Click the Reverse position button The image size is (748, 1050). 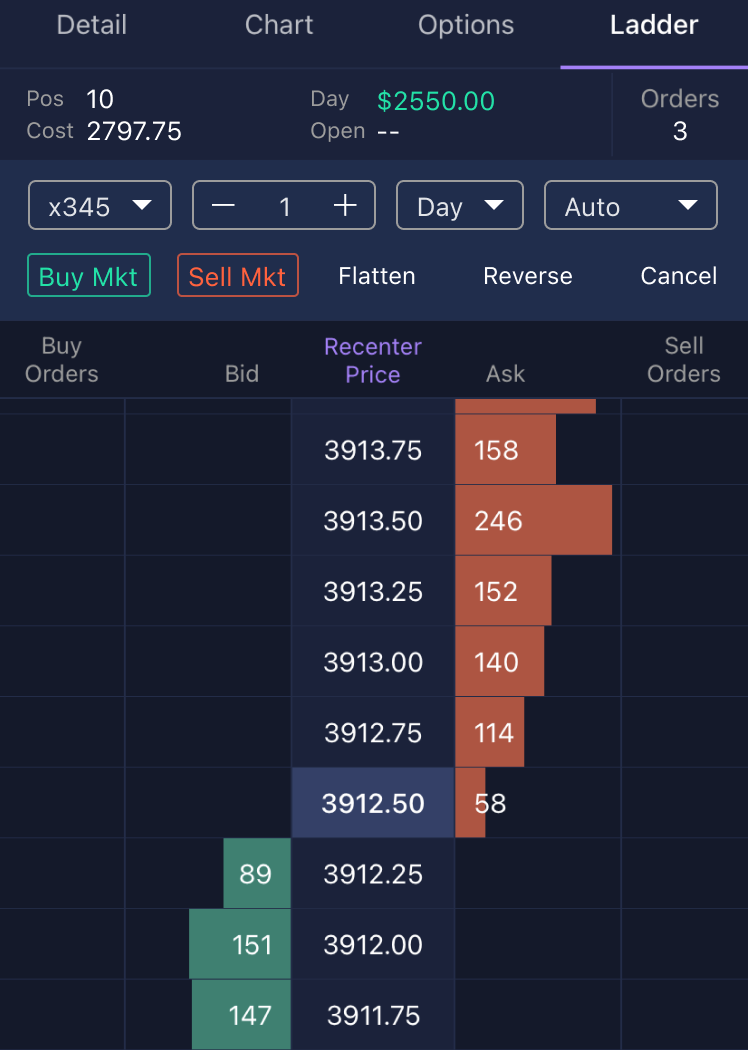tap(528, 276)
